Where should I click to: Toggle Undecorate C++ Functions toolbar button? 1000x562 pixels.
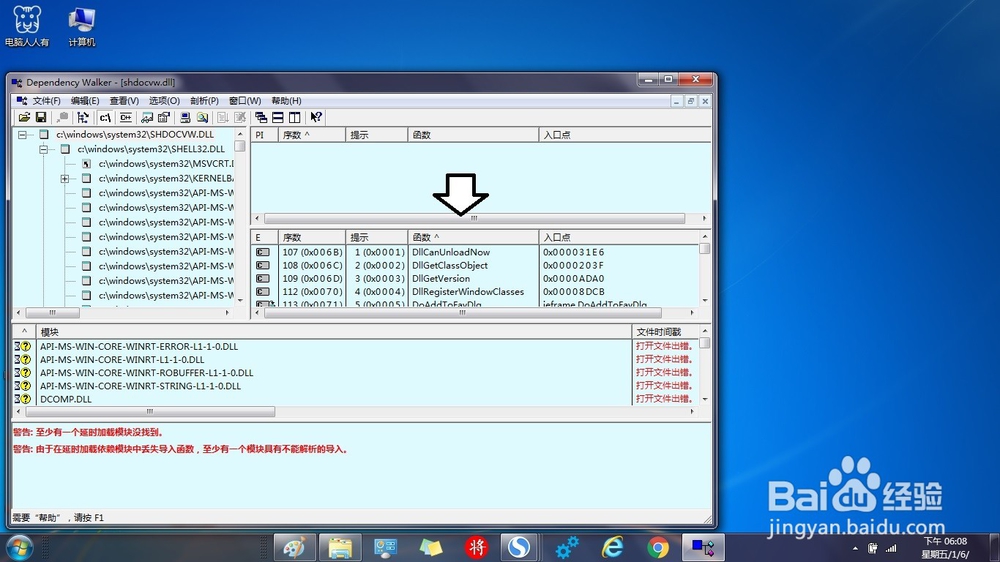click(126, 117)
